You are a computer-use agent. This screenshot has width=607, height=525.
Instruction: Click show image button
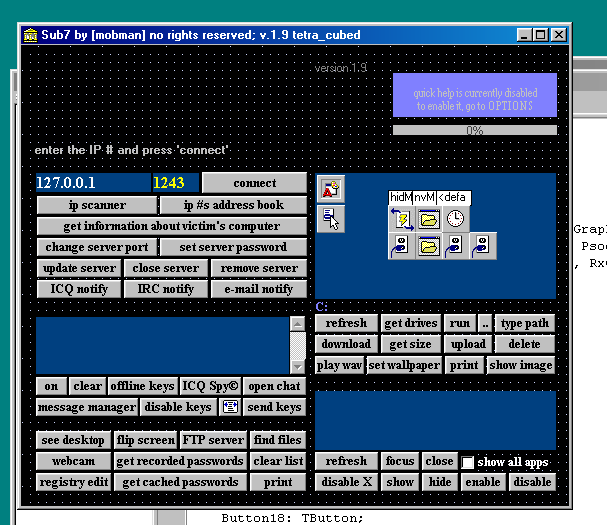coord(521,365)
